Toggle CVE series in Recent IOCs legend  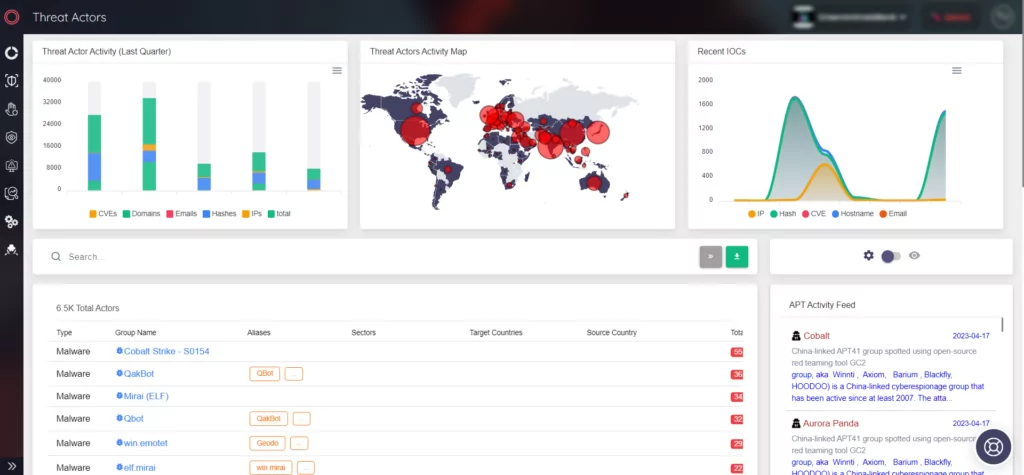click(x=814, y=214)
